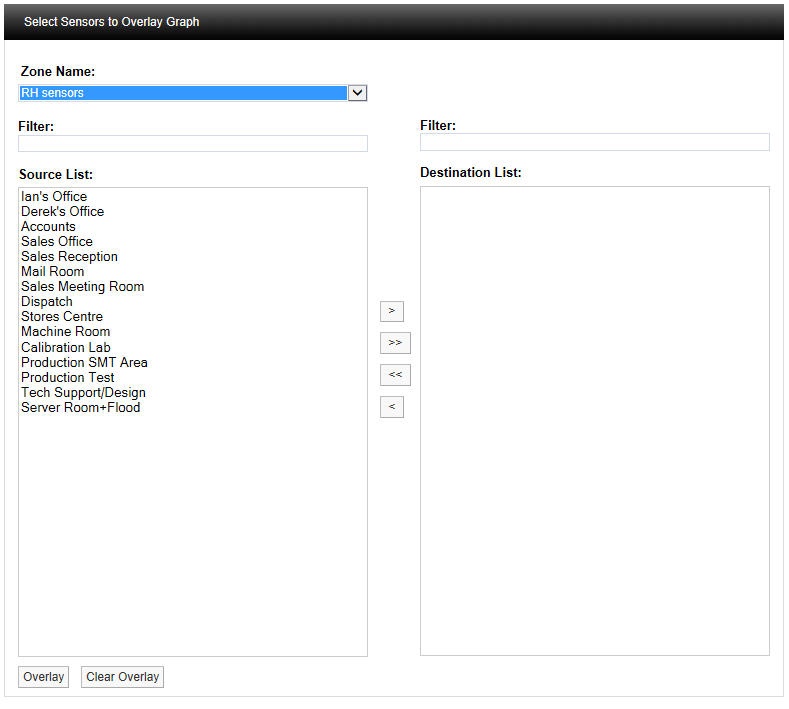Screen dimensions: 789x709
Task: Select Machine Room from Source List
Action: 65,332
